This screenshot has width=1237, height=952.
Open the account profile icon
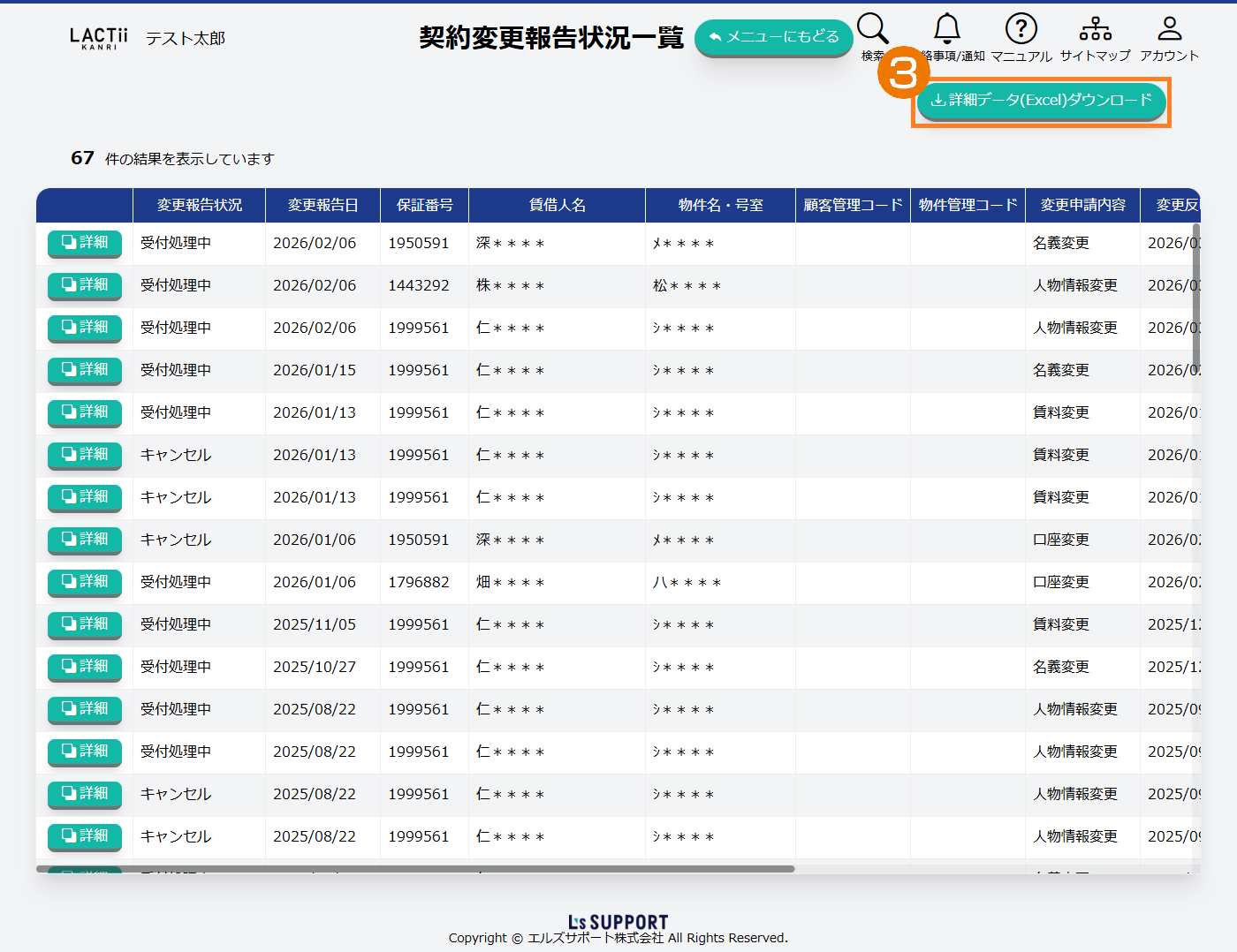(1169, 30)
